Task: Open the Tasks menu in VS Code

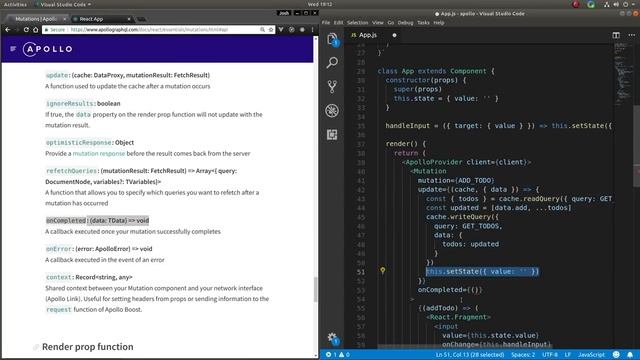Action: pos(423,23)
